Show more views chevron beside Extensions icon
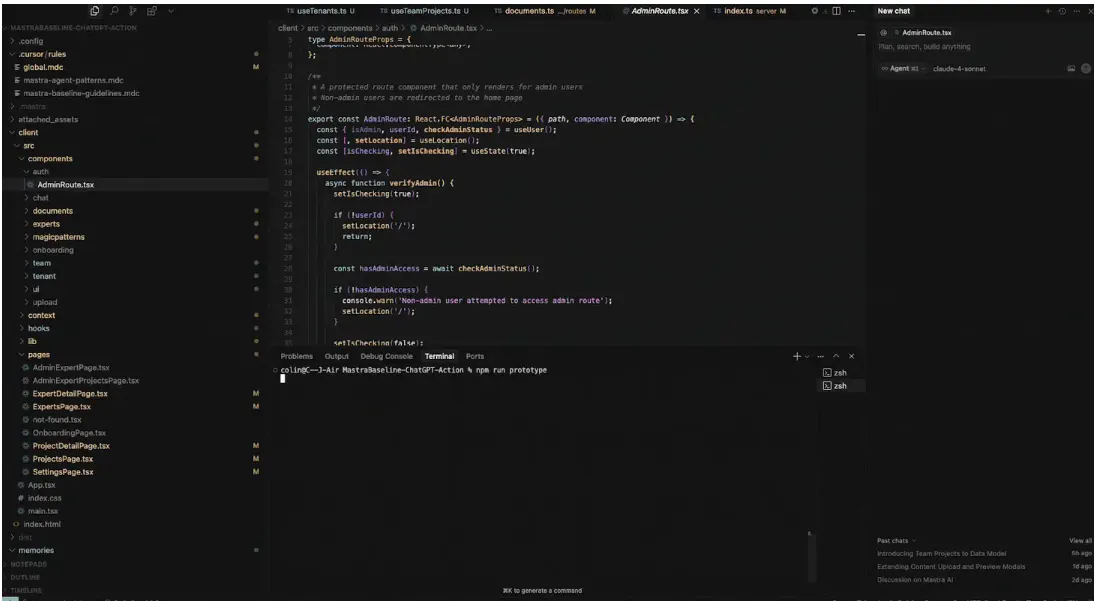Screen dimensions: 1095x601 [x=171, y=11]
